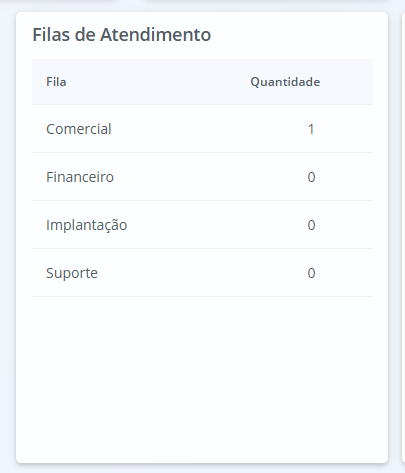
Task: Select the Fila column header
Action: click(56, 82)
